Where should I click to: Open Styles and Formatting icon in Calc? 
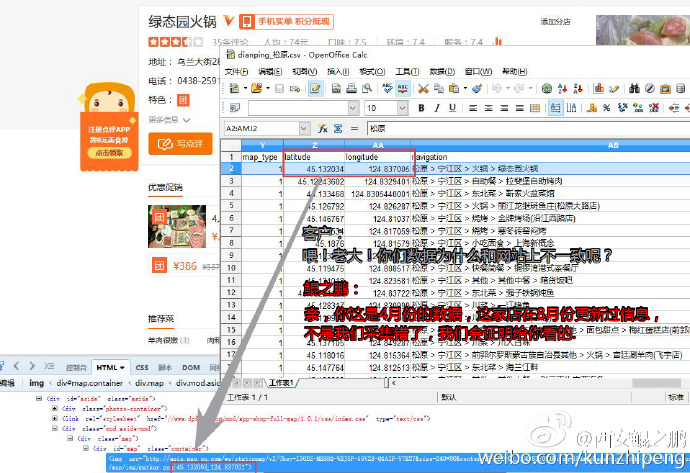coord(235,108)
